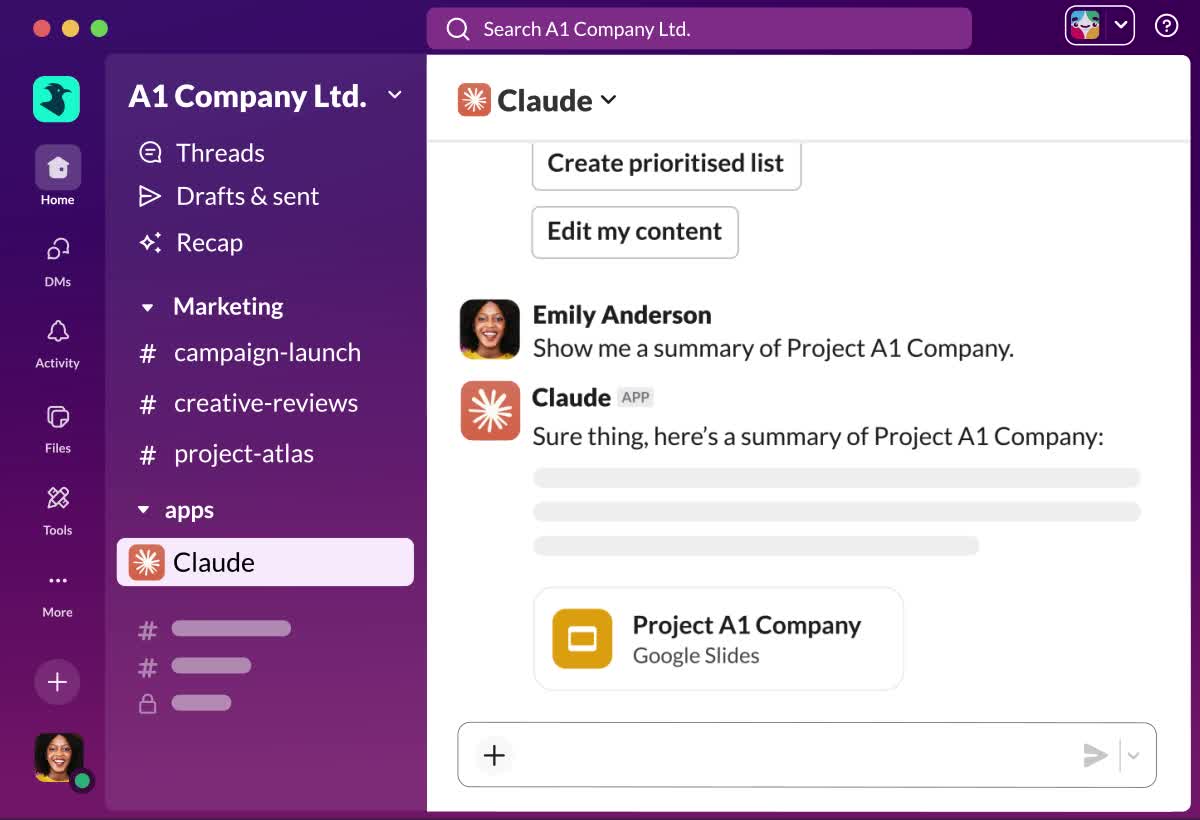The width and height of the screenshot is (1200, 820).
Task: Open the Activity bell
Action: (x=58, y=332)
